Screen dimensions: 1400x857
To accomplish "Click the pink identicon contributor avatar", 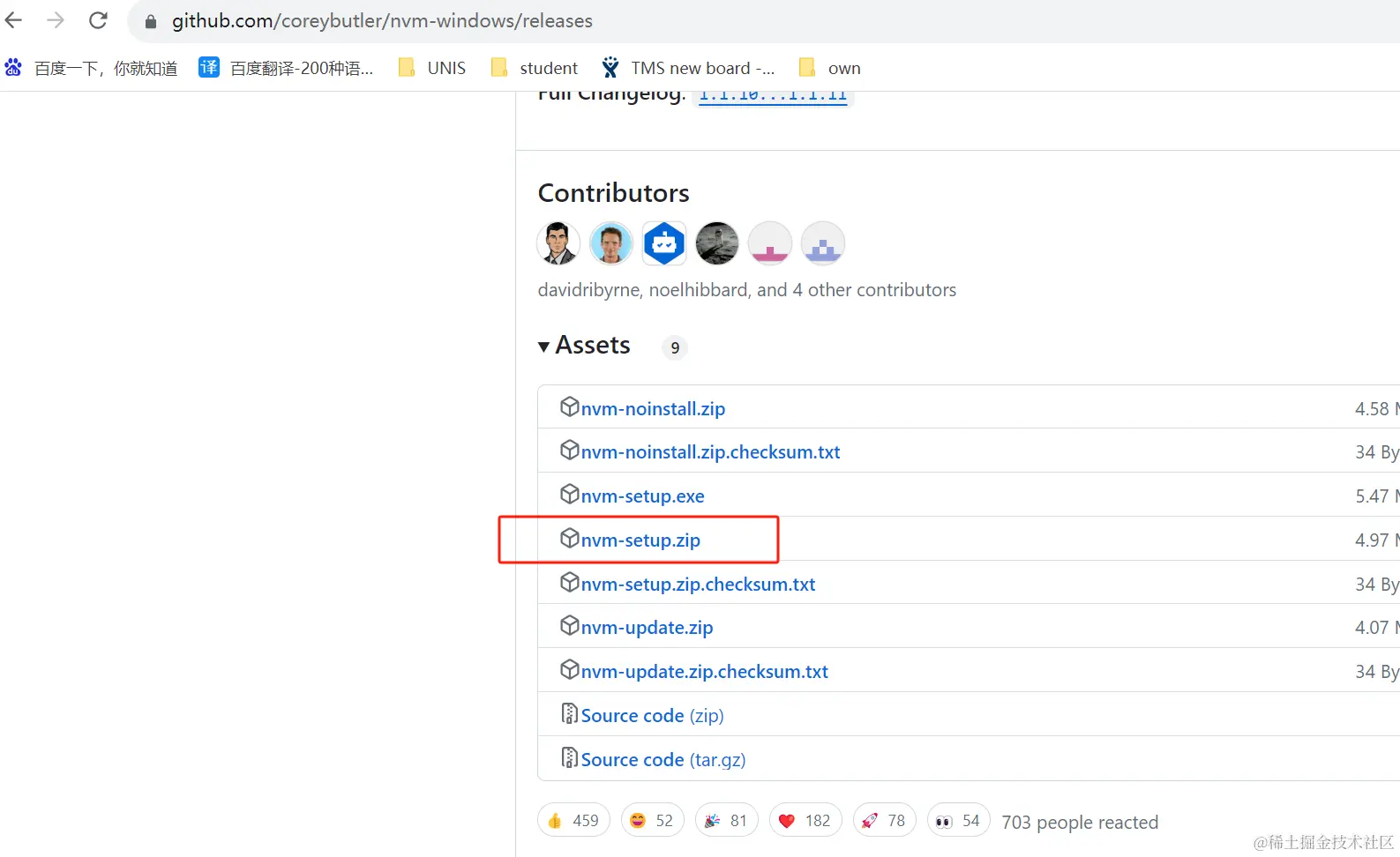I will click(770, 243).
